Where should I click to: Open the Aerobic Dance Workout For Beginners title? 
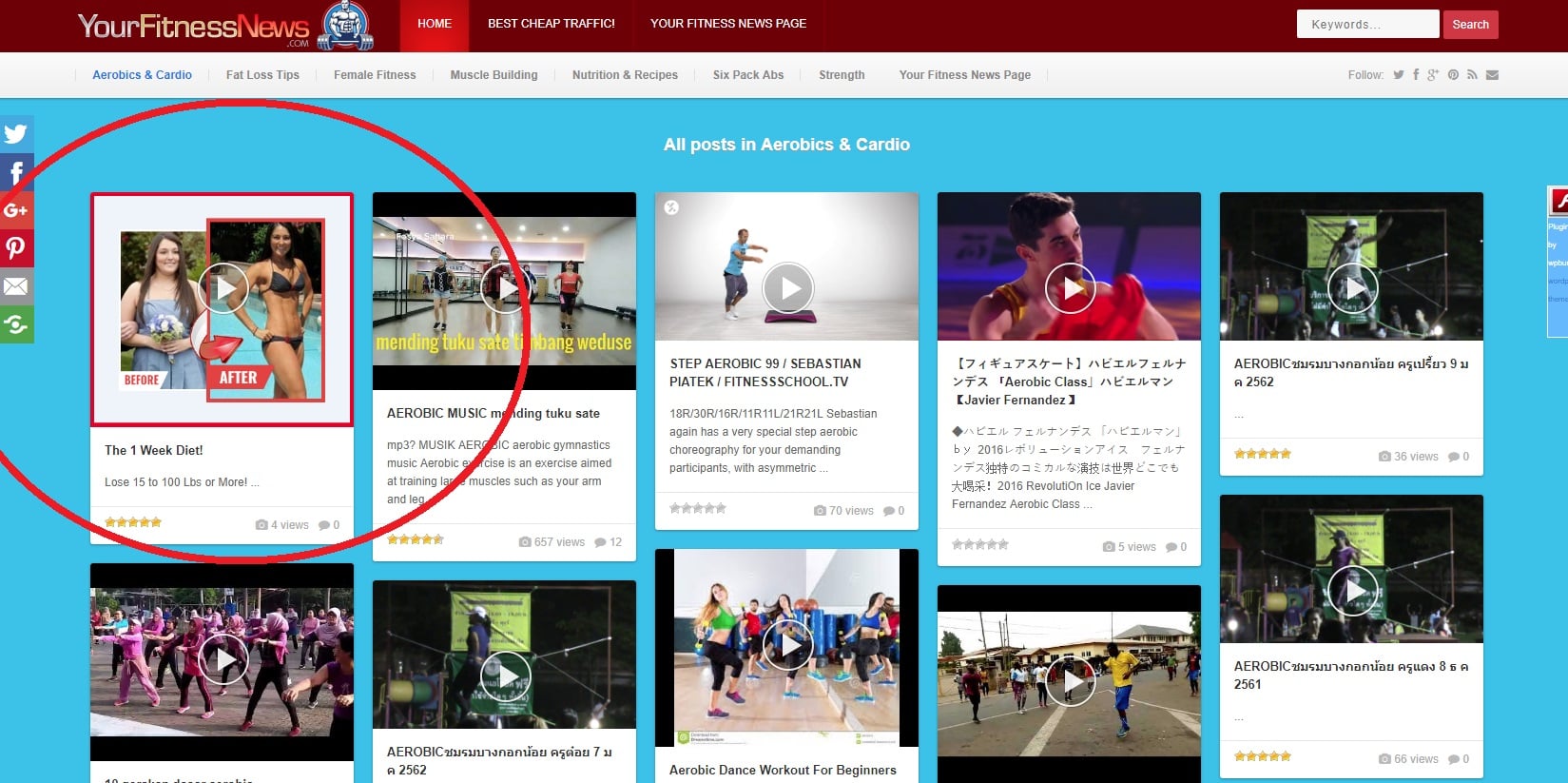783,771
